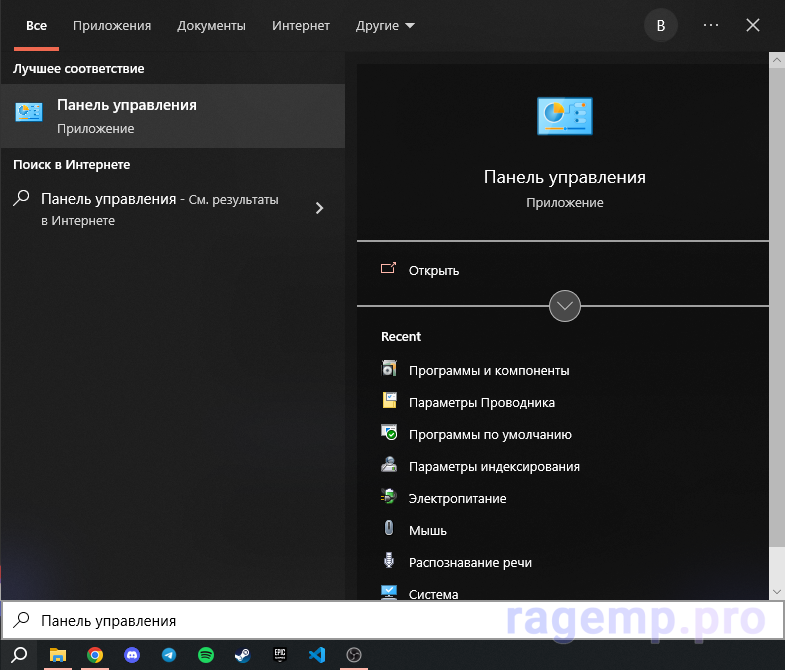
Task: Expand the actions list with the round chevron
Action: click(565, 306)
